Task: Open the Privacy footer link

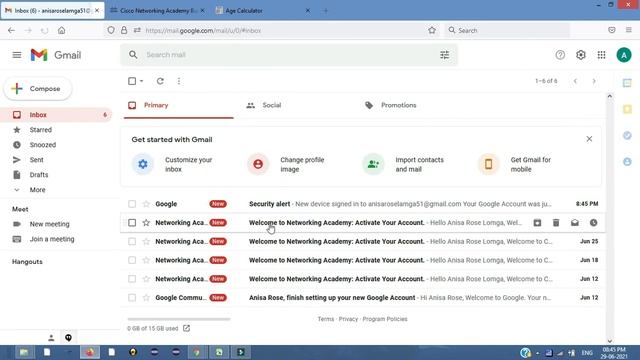Action: (348, 319)
